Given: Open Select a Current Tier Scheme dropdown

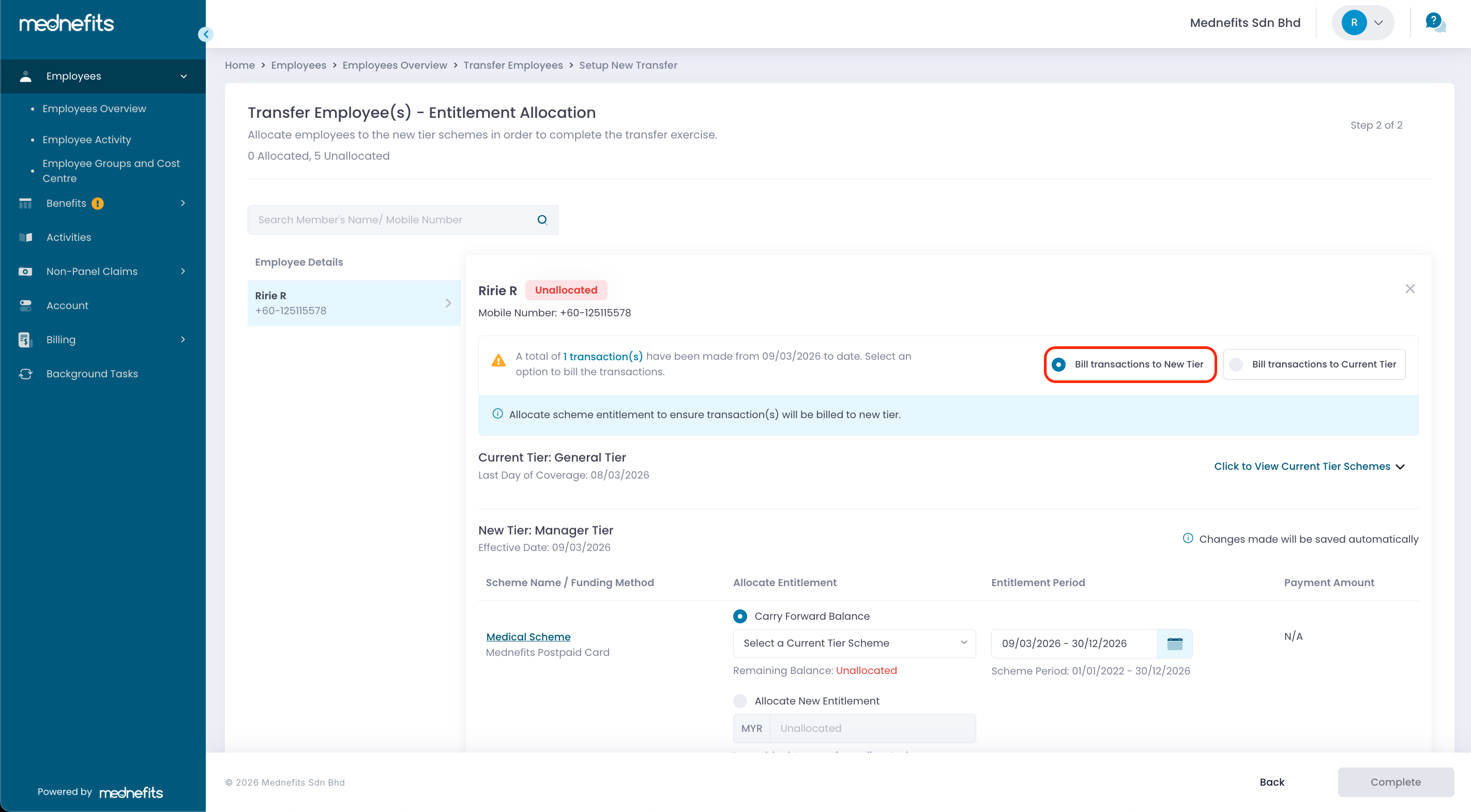Looking at the screenshot, I should pos(854,643).
